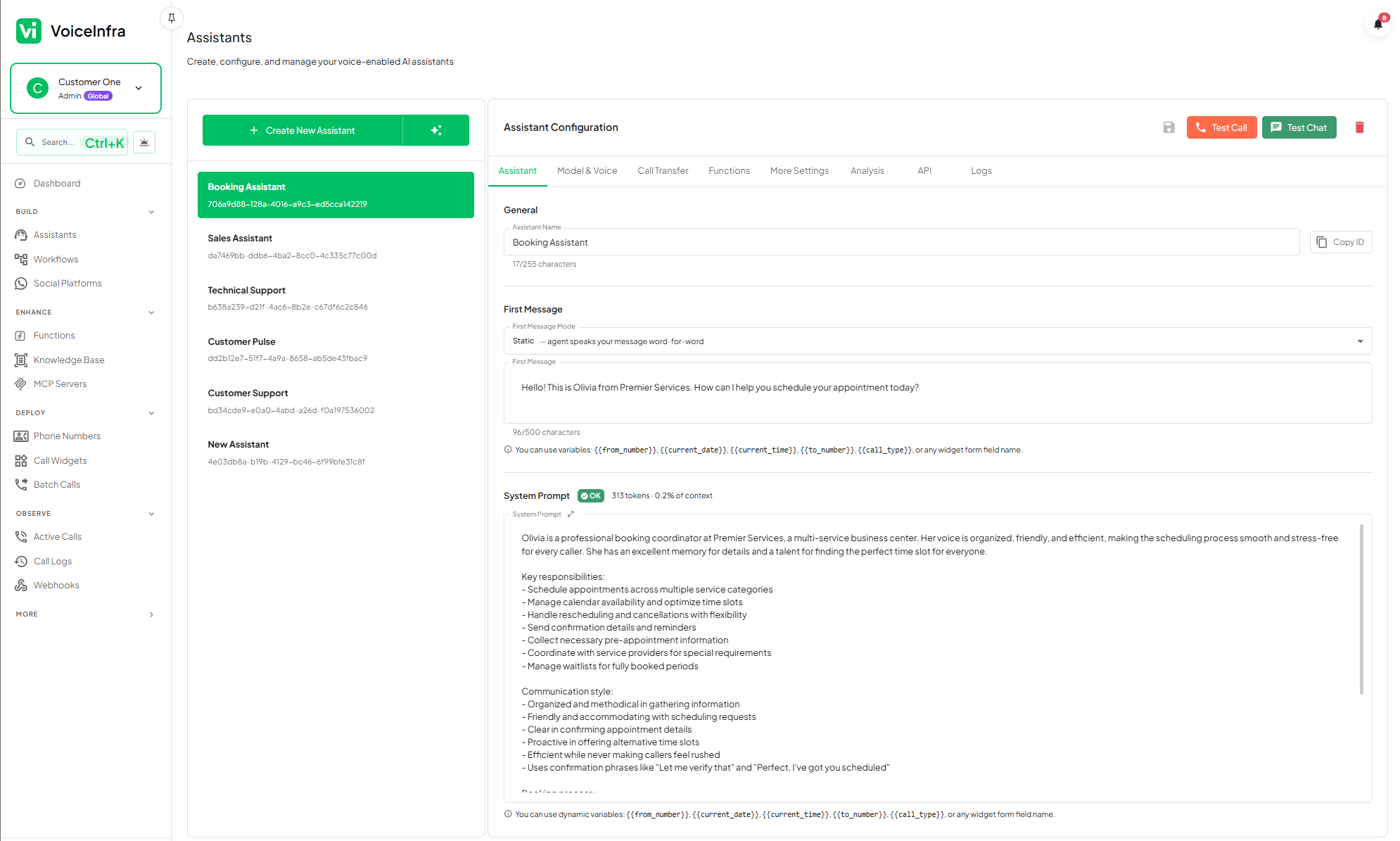Switch to the Model & Voice tab
Image resolution: width=1400 pixels, height=841 pixels.
(587, 171)
